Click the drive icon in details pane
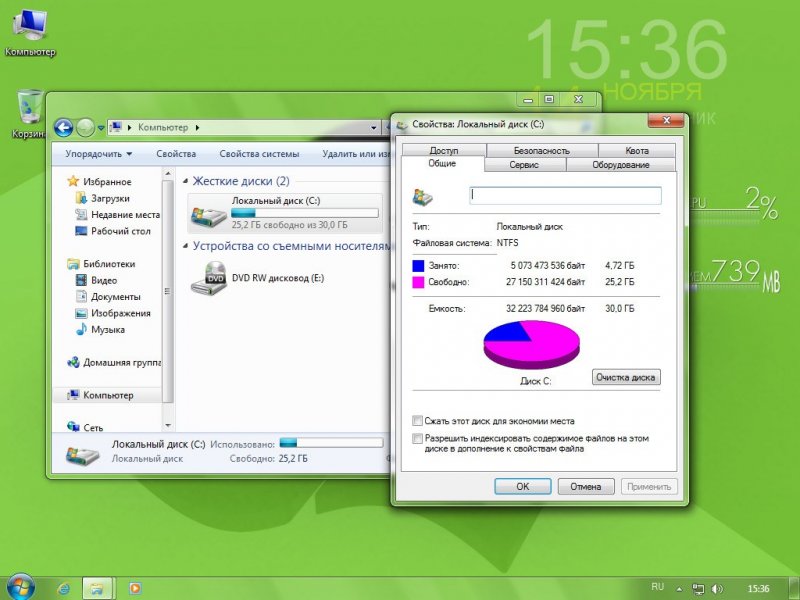The image size is (800, 600). [83, 454]
